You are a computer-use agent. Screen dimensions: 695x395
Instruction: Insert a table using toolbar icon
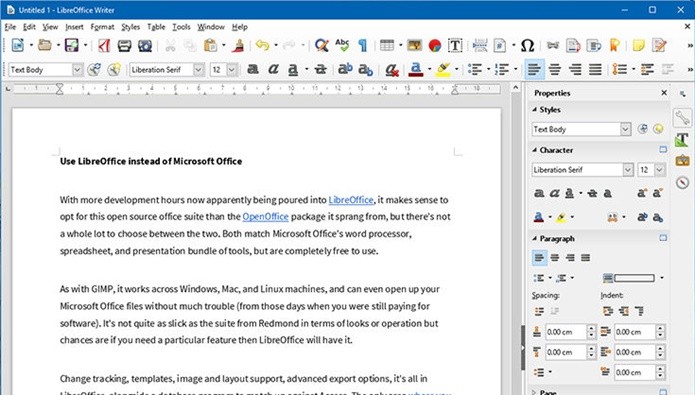387,45
